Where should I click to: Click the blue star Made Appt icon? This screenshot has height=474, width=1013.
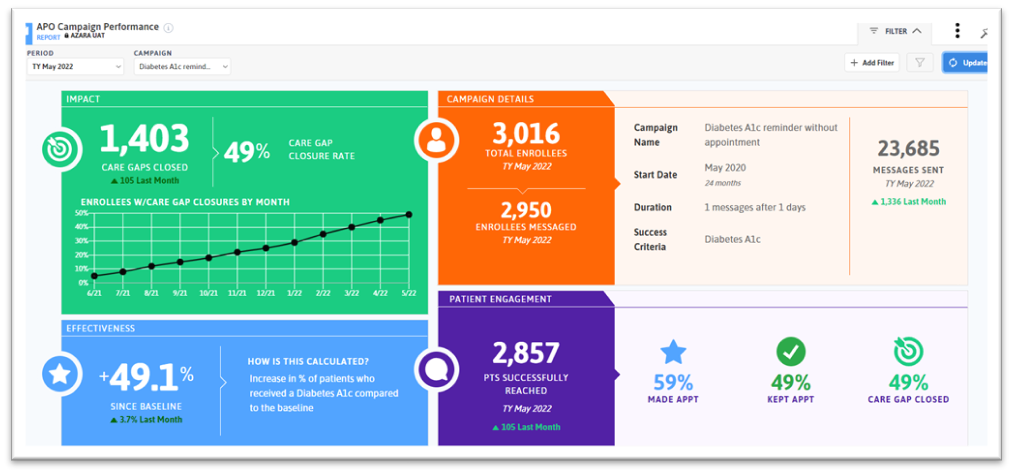pyautogui.click(x=673, y=351)
